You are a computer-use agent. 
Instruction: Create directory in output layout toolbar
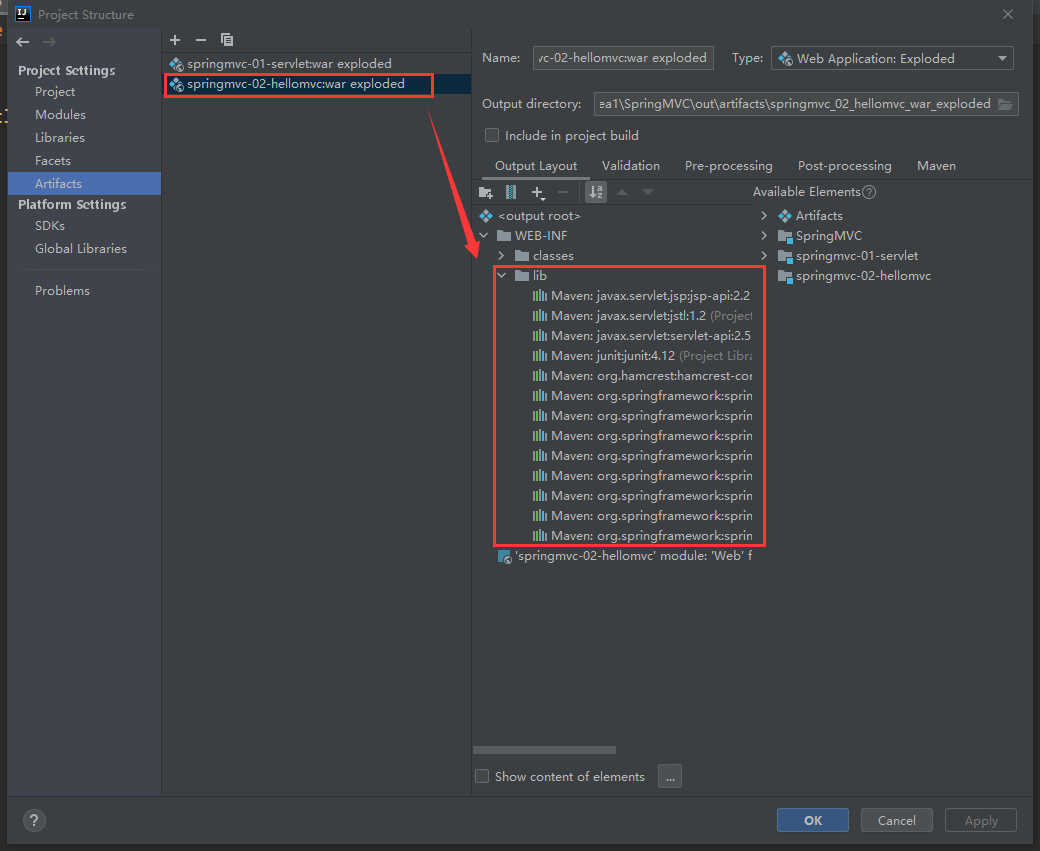point(486,192)
